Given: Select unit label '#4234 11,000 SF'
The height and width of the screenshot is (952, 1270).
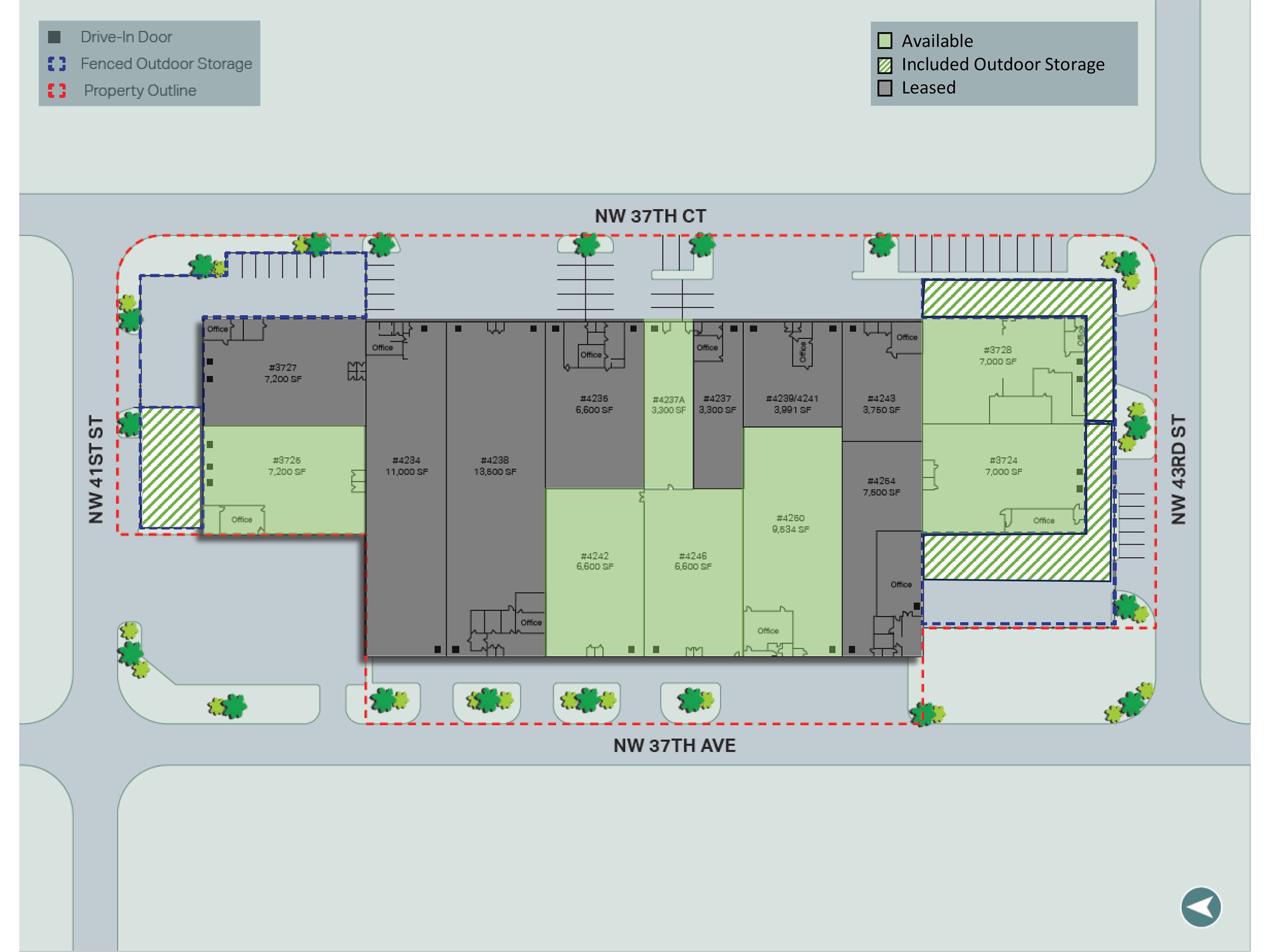Looking at the screenshot, I should 406,466.
